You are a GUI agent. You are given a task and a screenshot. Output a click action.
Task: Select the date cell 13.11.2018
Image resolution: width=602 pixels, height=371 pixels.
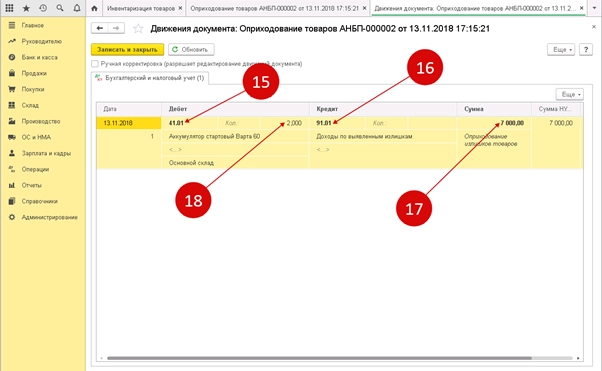point(129,123)
